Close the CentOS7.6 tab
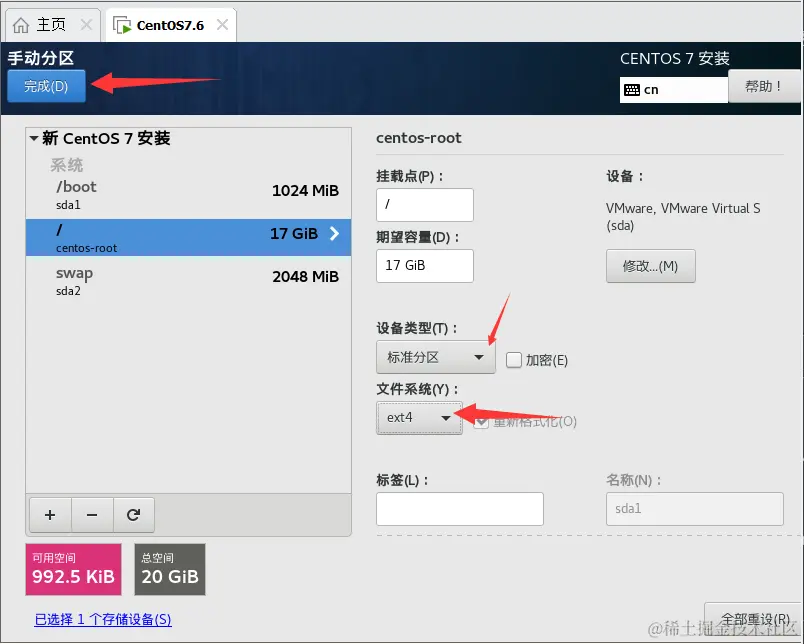Viewport: 804px width, 644px height. pyautogui.click(x=222, y=25)
